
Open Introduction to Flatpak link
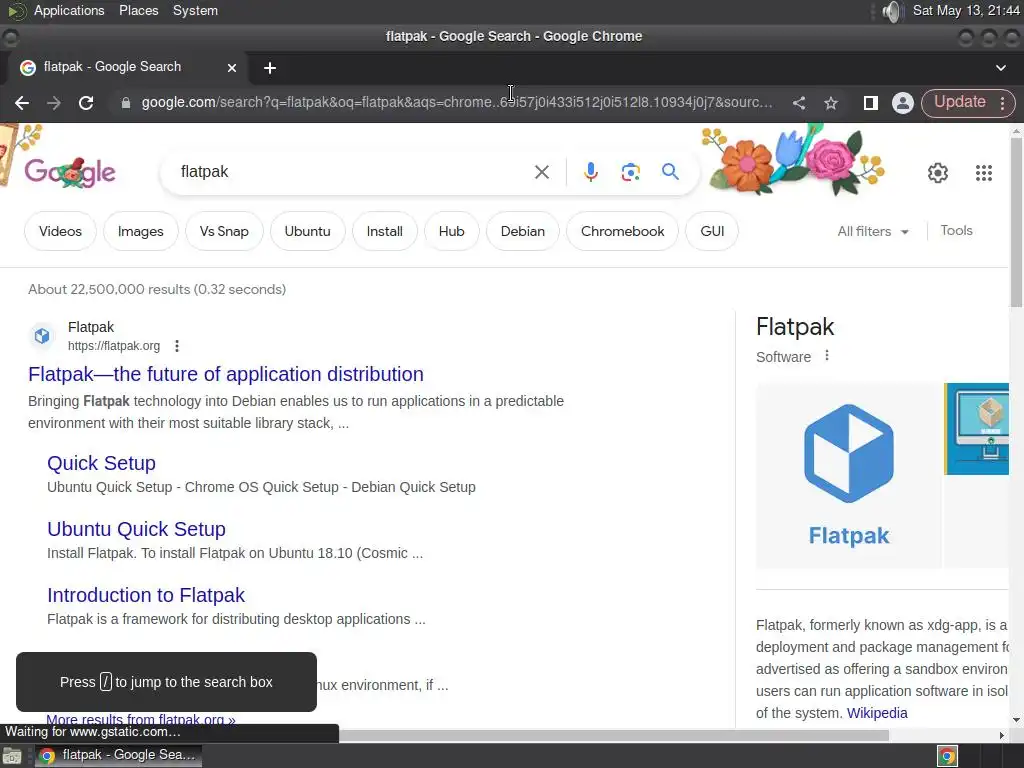(x=146, y=595)
